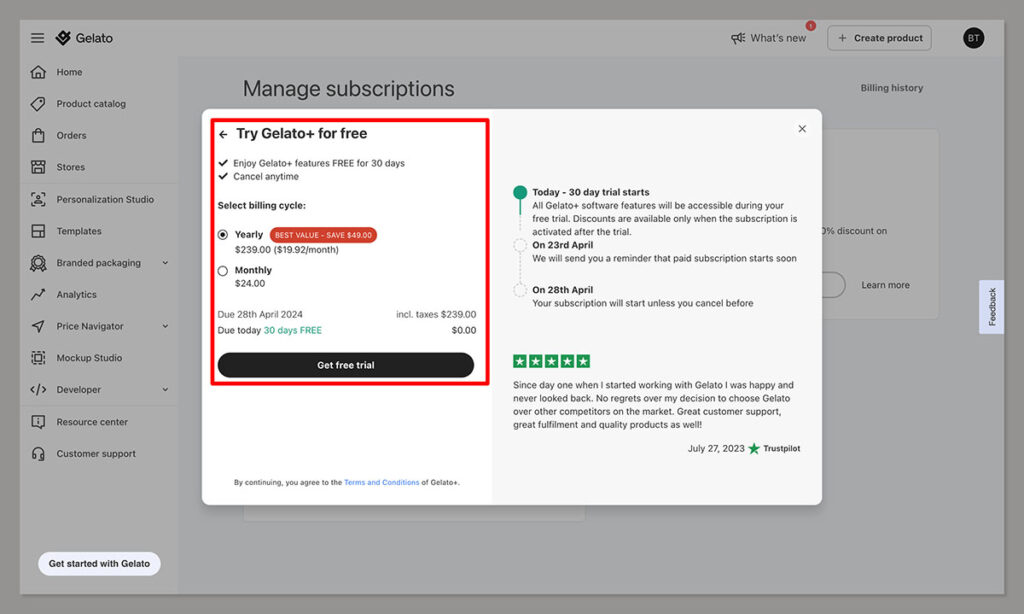This screenshot has height=614, width=1024.
Task: Click the Customer support headset icon
Action: click(x=38, y=453)
